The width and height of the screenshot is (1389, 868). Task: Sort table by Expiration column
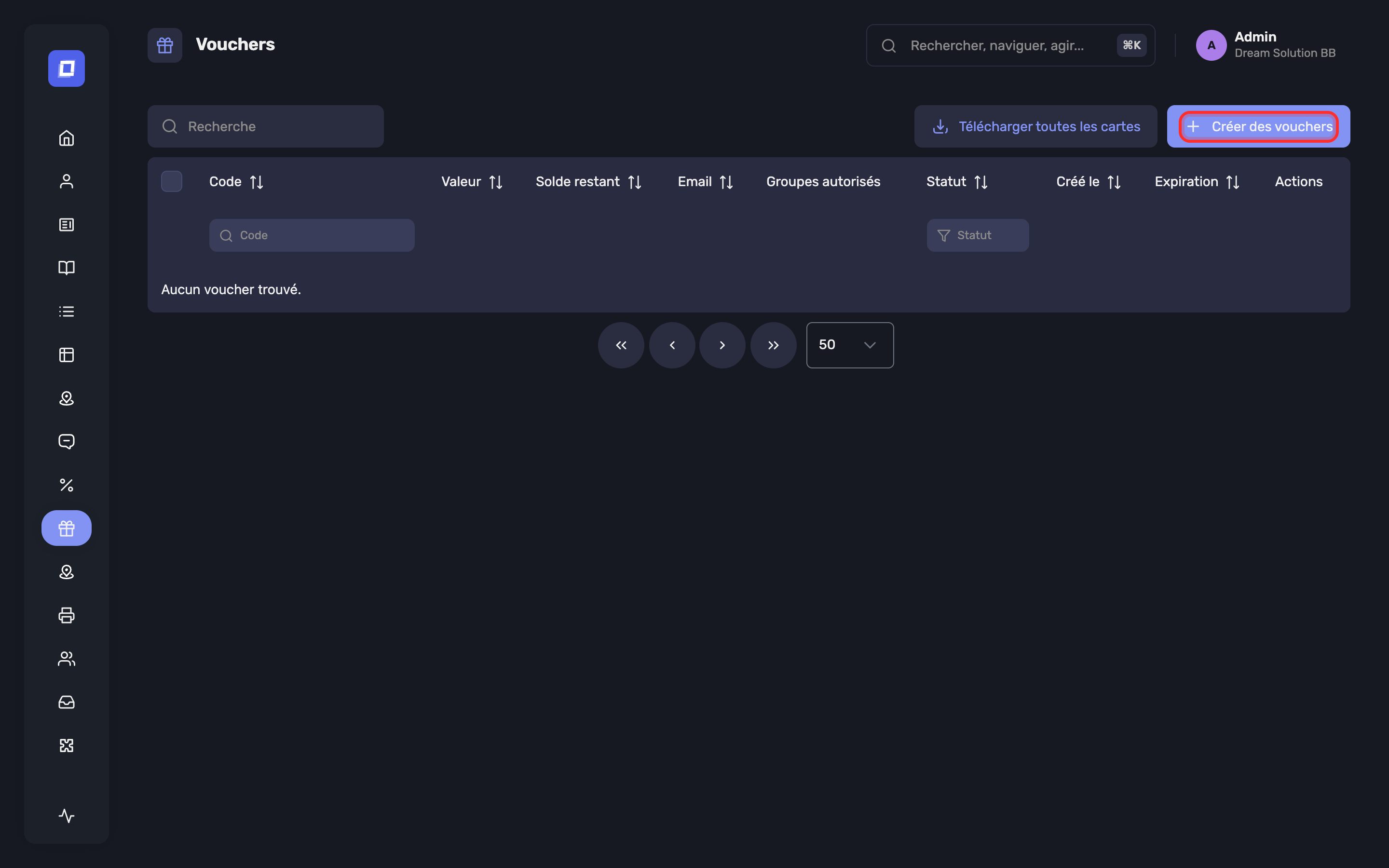pyautogui.click(x=1233, y=182)
